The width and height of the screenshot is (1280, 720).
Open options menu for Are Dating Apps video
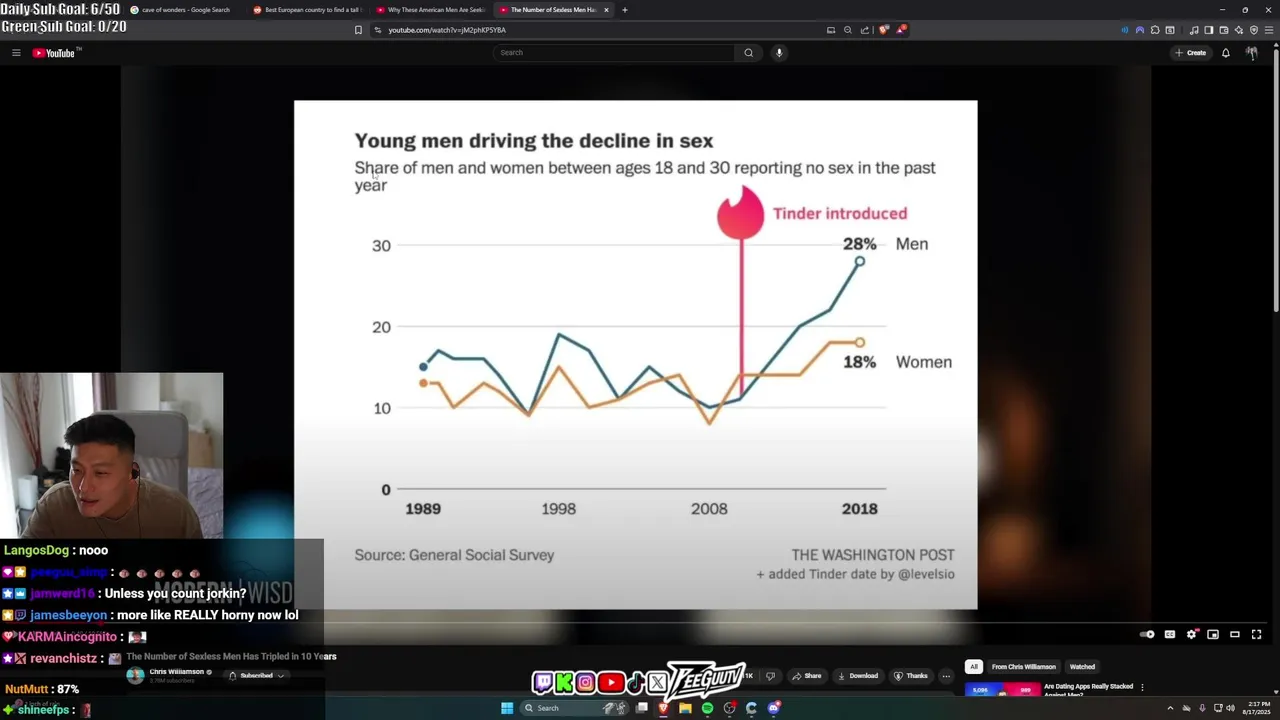coord(1142,687)
